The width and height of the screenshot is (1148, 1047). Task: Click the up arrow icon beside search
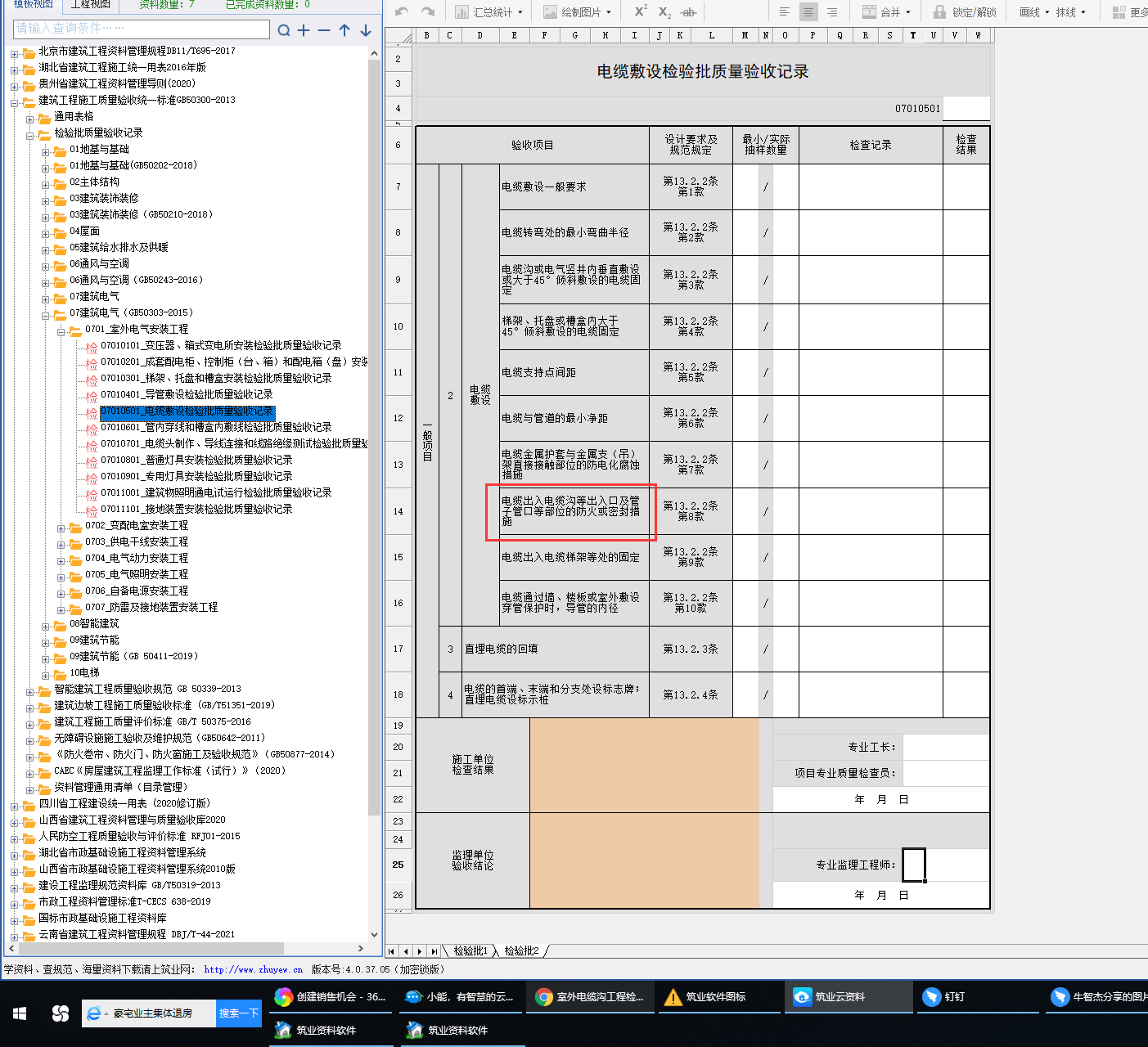344,30
